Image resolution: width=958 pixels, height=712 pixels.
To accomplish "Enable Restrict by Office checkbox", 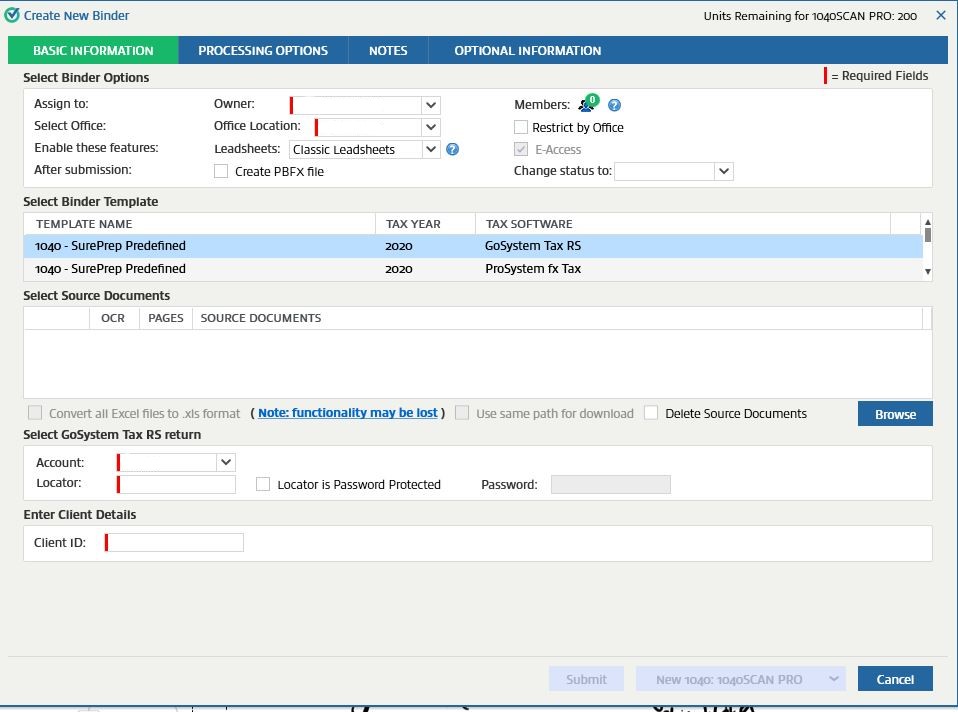I will click(x=521, y=127).
